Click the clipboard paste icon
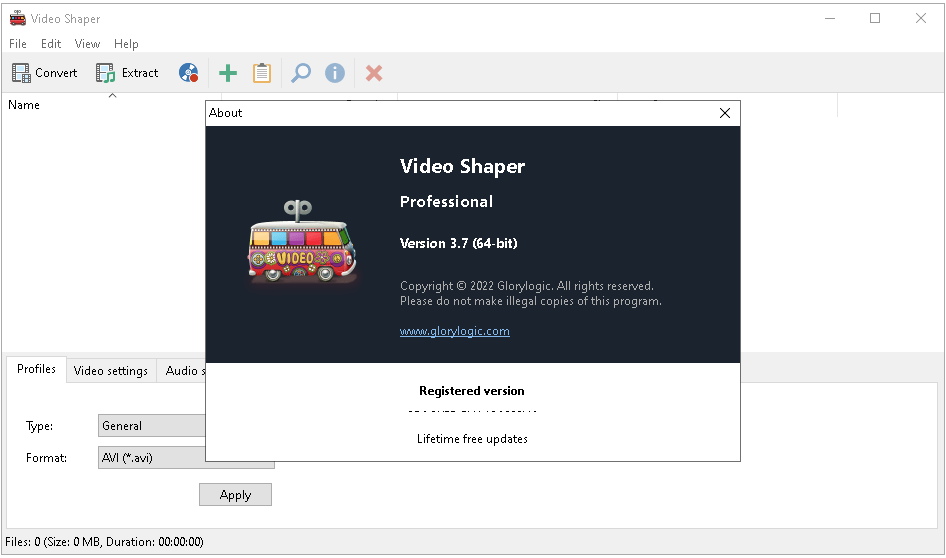Image resolution: width=946 pixels, height=558 pixels. pyautogui.click(x=262, y=73)
